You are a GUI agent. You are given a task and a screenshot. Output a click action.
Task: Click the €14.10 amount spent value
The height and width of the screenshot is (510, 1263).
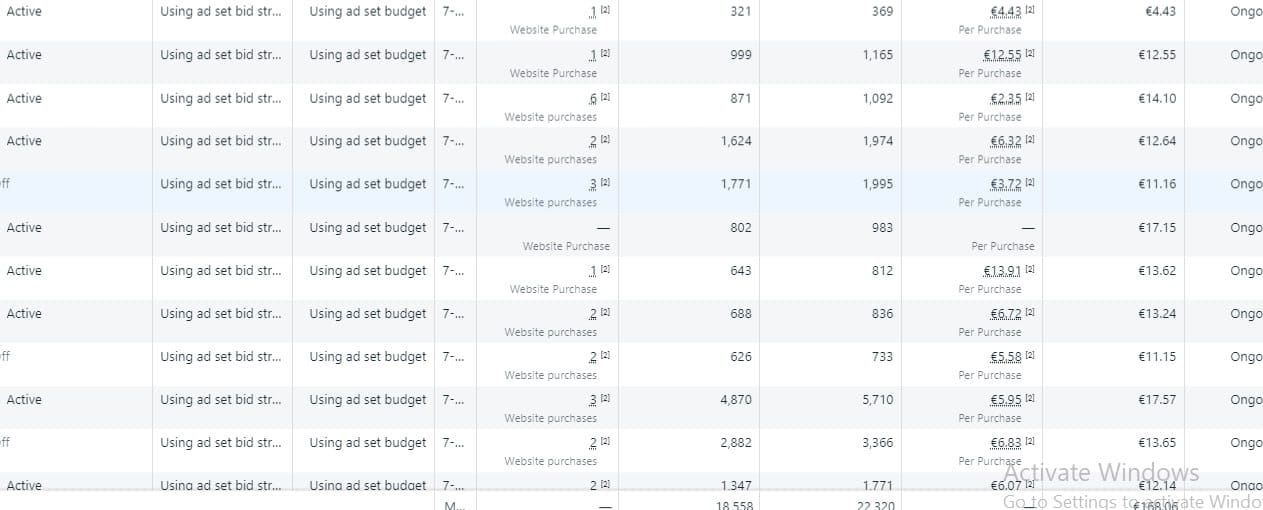1157,98
